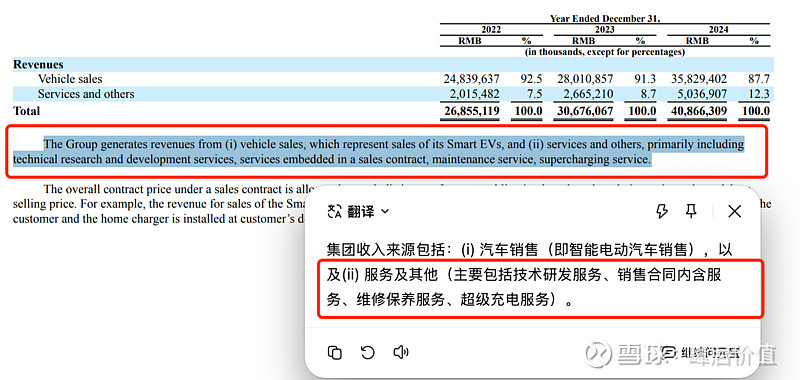Click the percentage 92.5
Viewport: 800px width, 380px height.
(532, 79)
